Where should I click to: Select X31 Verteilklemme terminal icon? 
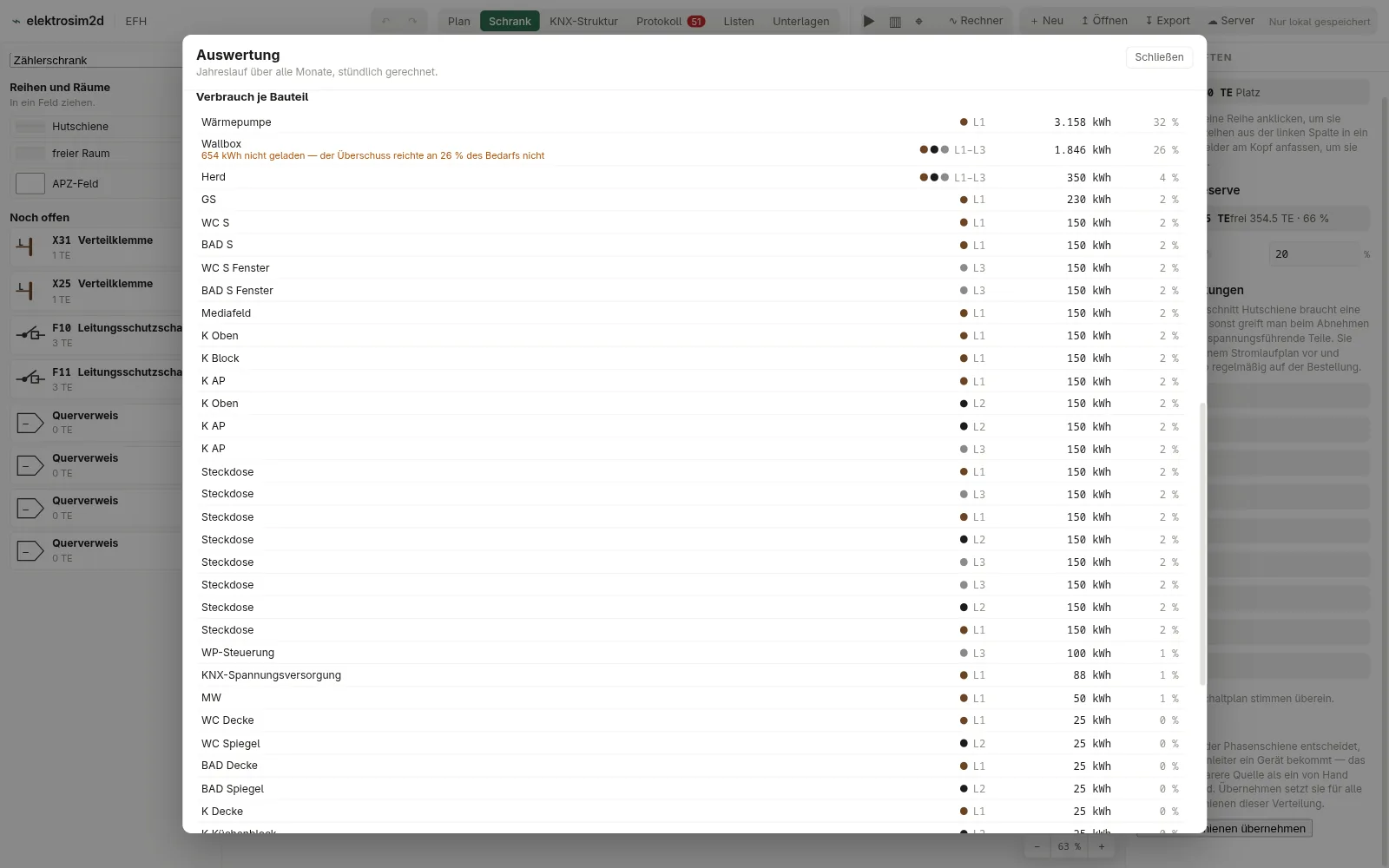(26, 247)
